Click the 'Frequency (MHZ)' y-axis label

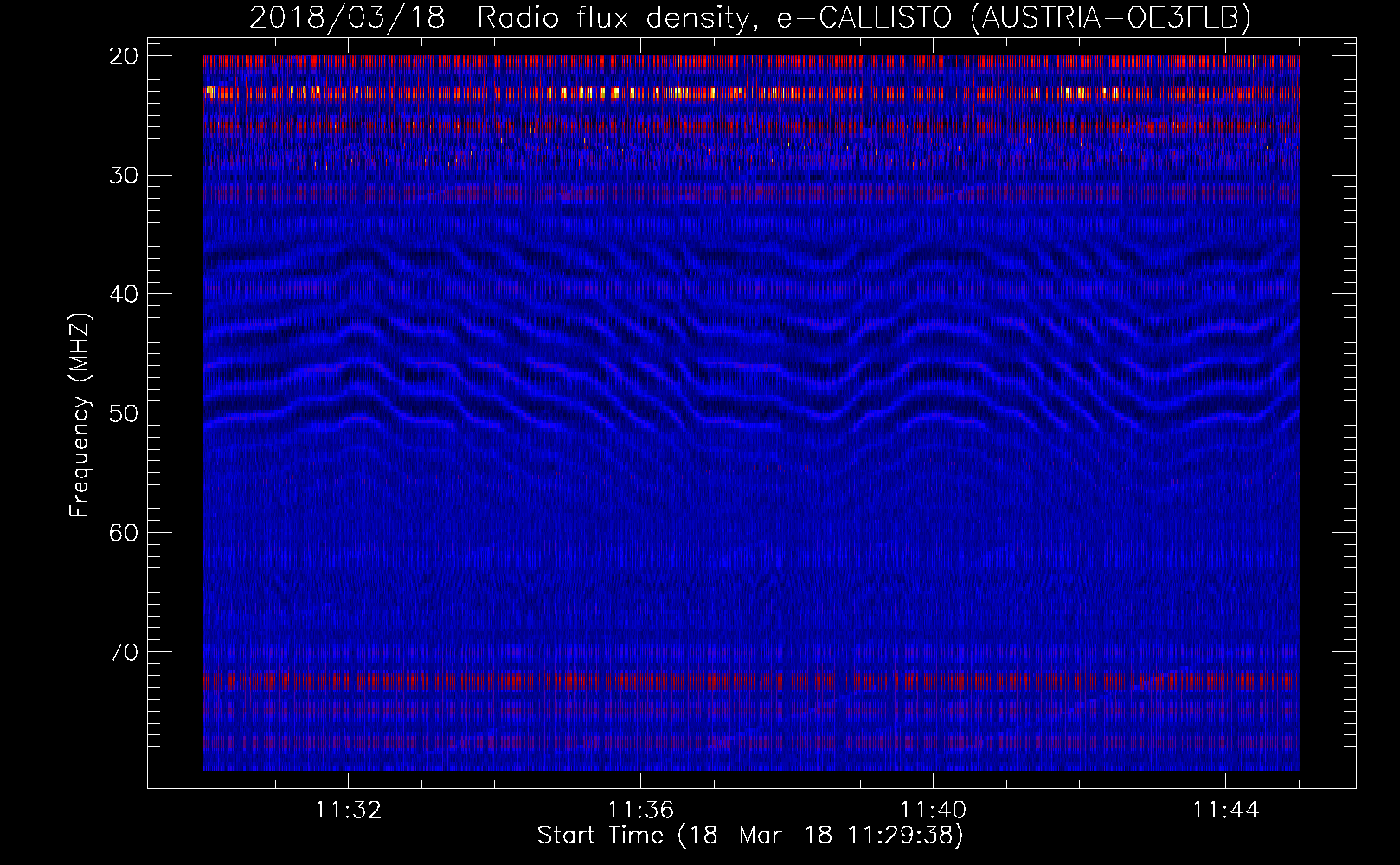80,415
